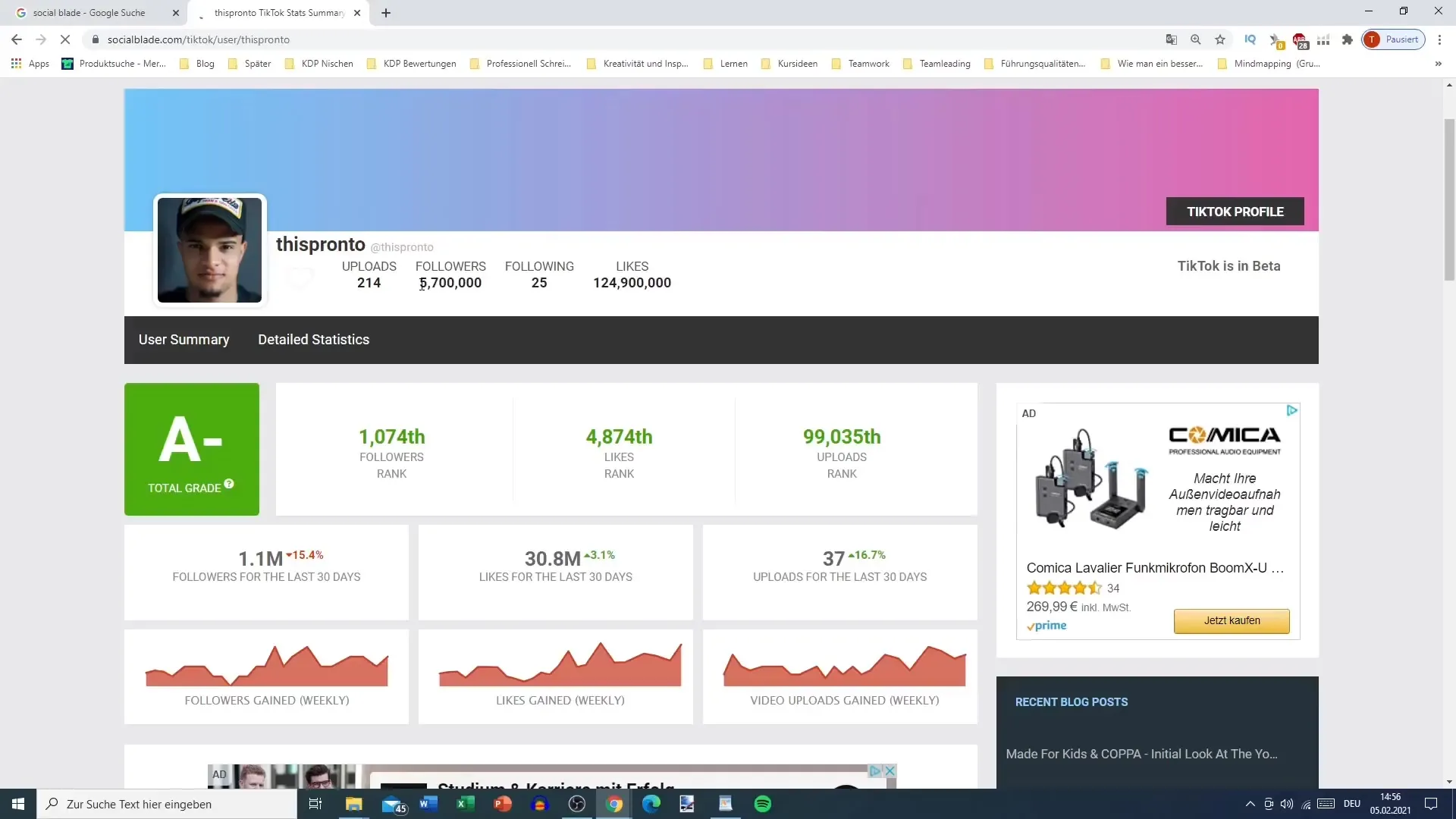Open the IQ extension
This screenshot has width=1456, height=819.
(1250, 39)
